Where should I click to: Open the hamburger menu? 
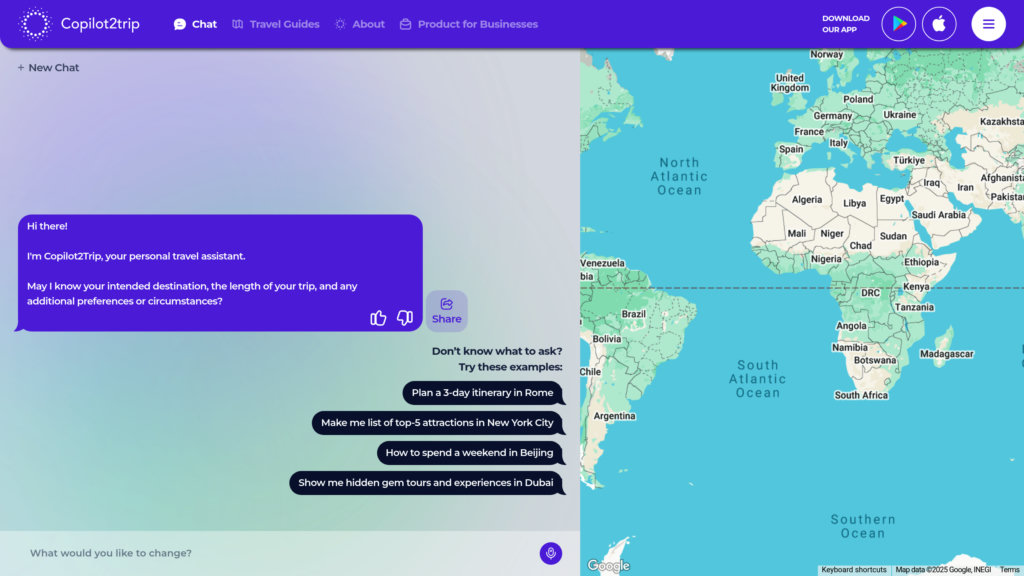pos(988,24)
